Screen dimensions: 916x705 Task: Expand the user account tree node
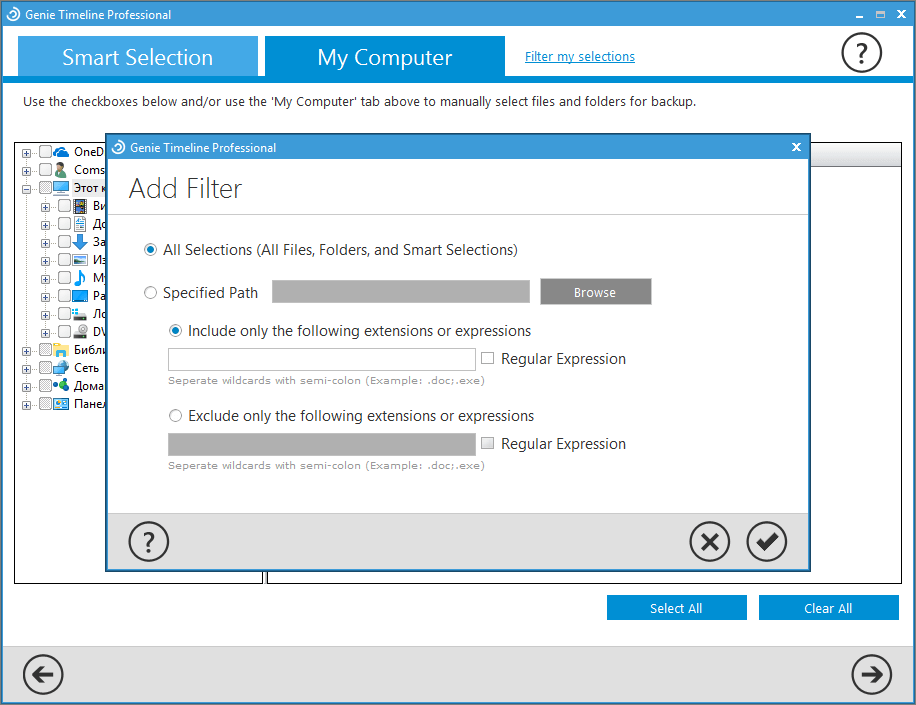[x=26, y=171]
